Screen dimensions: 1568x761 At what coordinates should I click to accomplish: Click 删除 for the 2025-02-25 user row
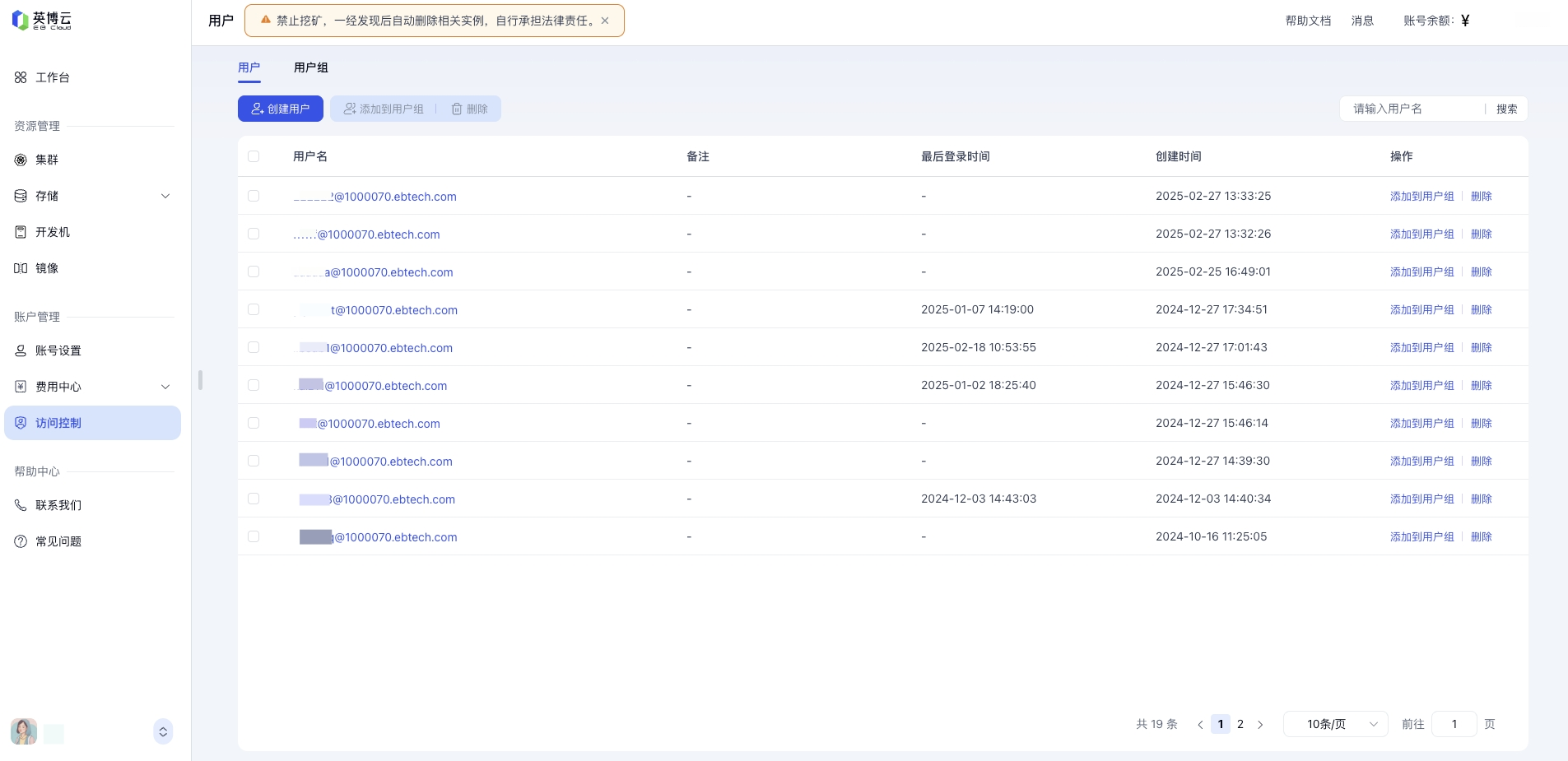coord(1481,271)
